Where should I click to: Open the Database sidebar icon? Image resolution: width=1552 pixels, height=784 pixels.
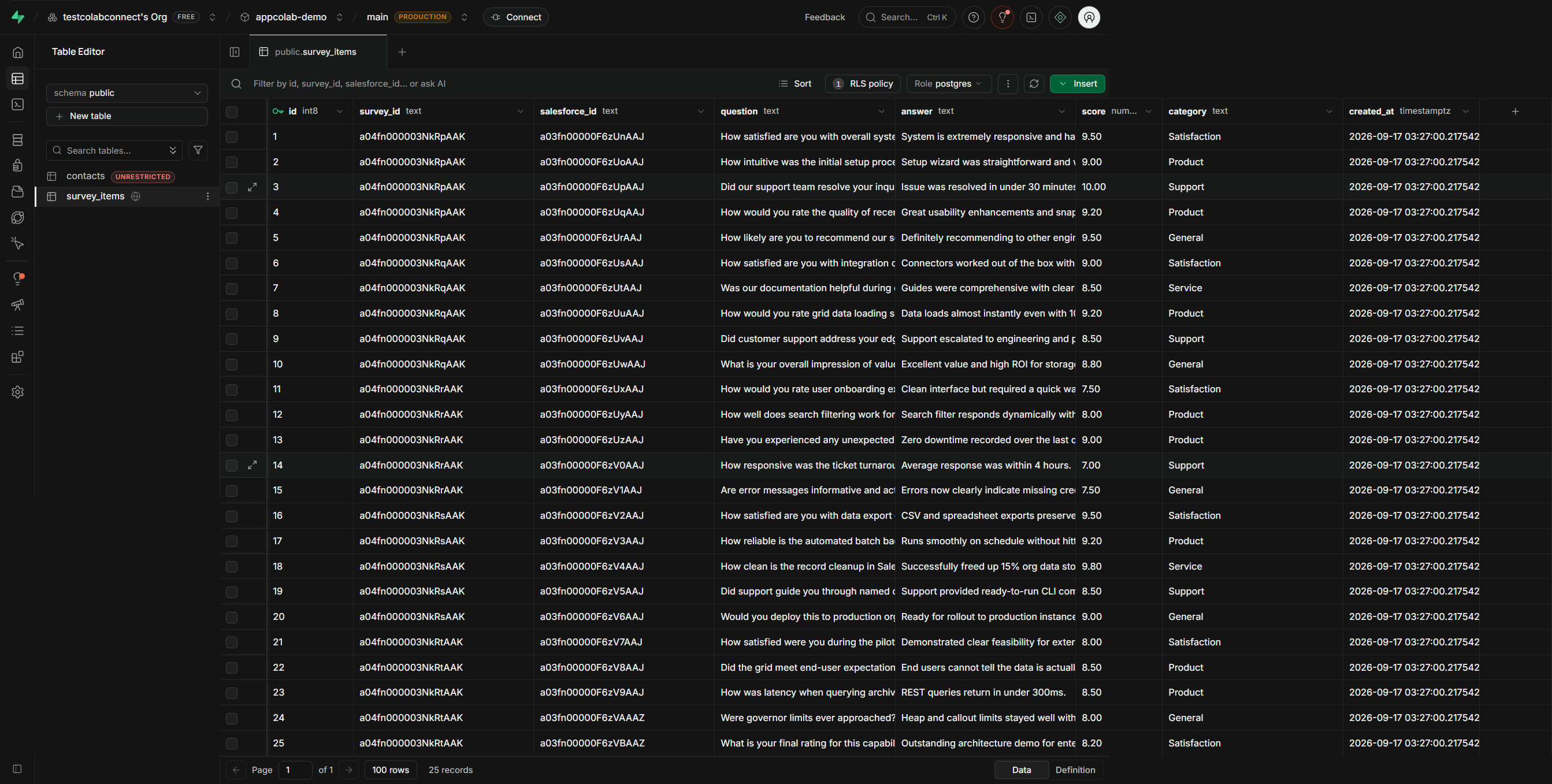17,140
